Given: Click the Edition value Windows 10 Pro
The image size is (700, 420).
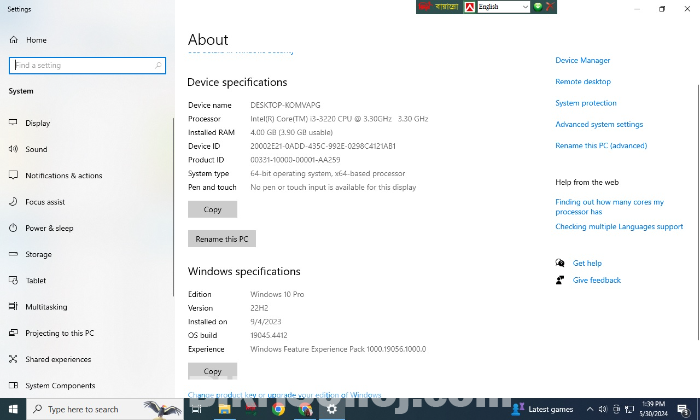Looking at the screenshot, I should (277, 294).
